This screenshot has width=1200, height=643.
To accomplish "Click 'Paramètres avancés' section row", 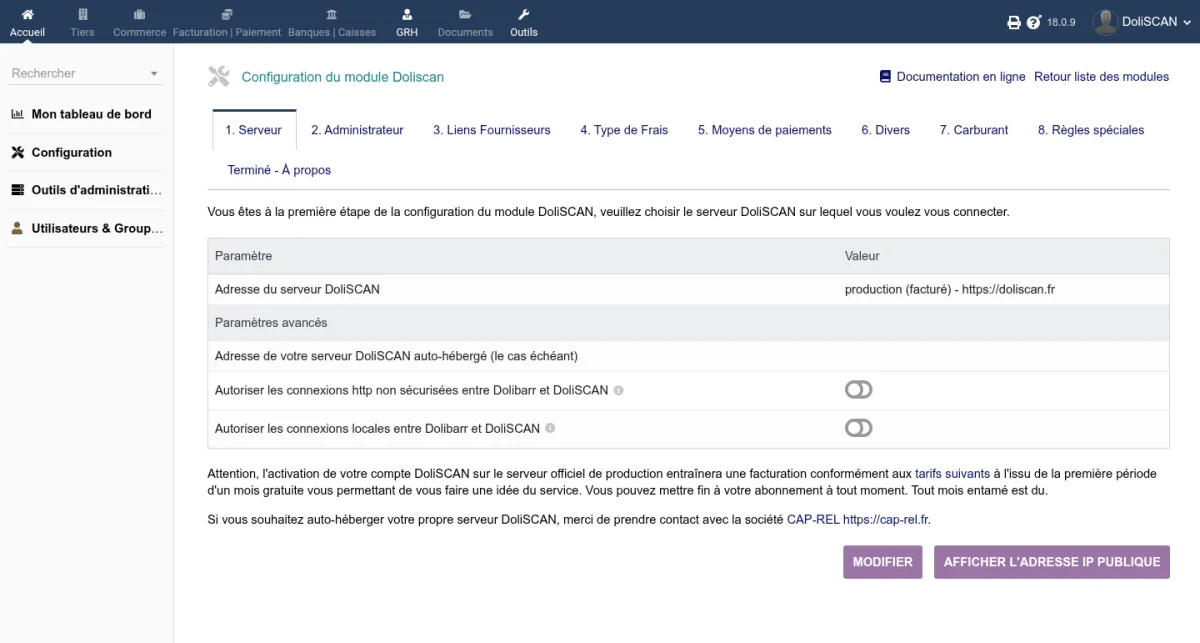I will (688, 323).
